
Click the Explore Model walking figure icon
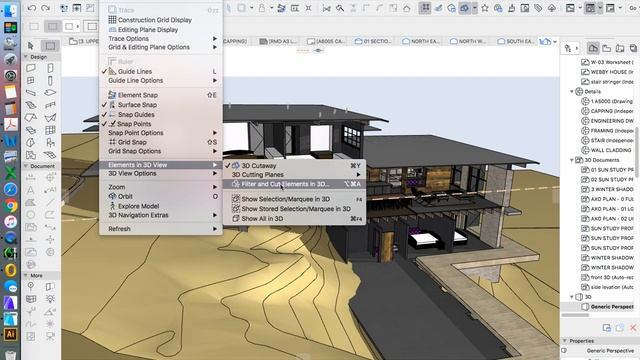point(113,206)
